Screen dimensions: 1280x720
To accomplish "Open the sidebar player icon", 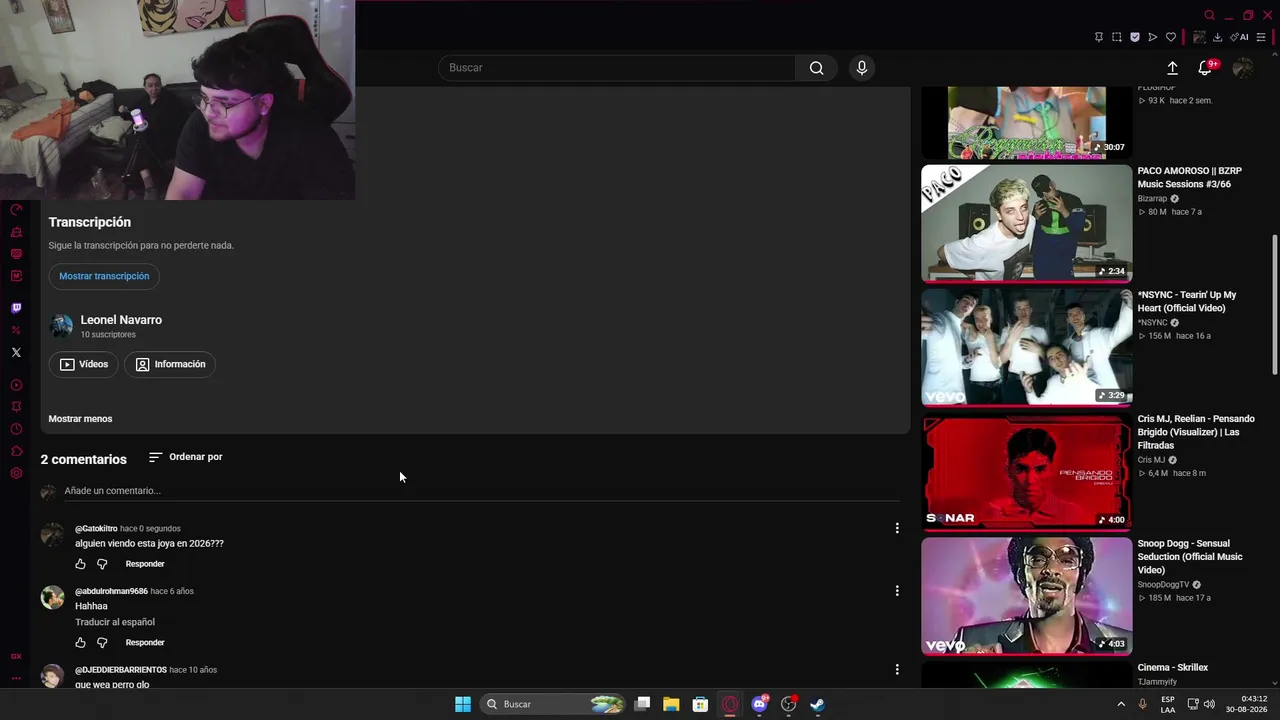I will pyautogui.click(x=16, y=385).
